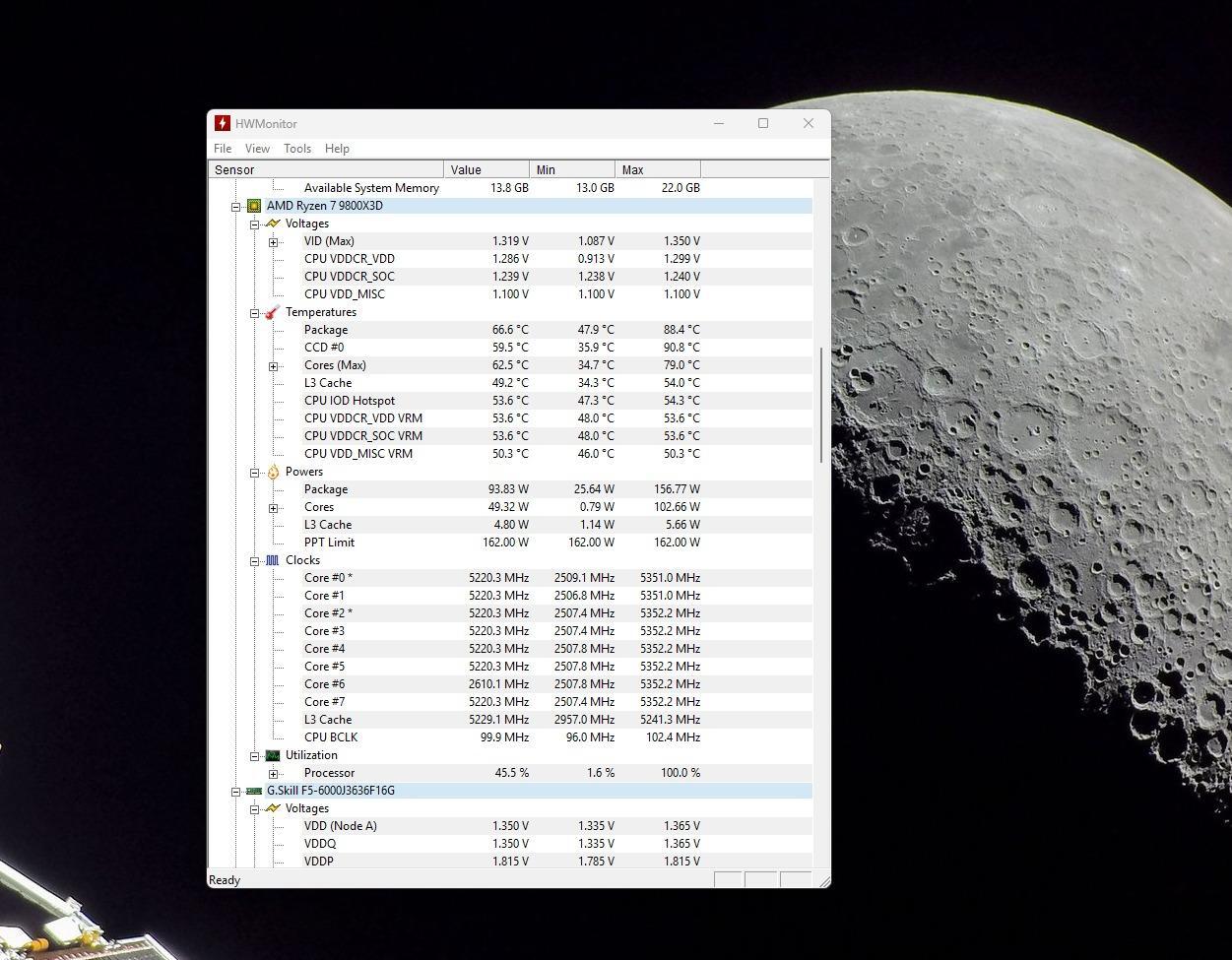Collapse the AMD Ryzen 7 9800X3D node
The image size is (1232, 960).
pyautogui.click(x=236, y=207)
